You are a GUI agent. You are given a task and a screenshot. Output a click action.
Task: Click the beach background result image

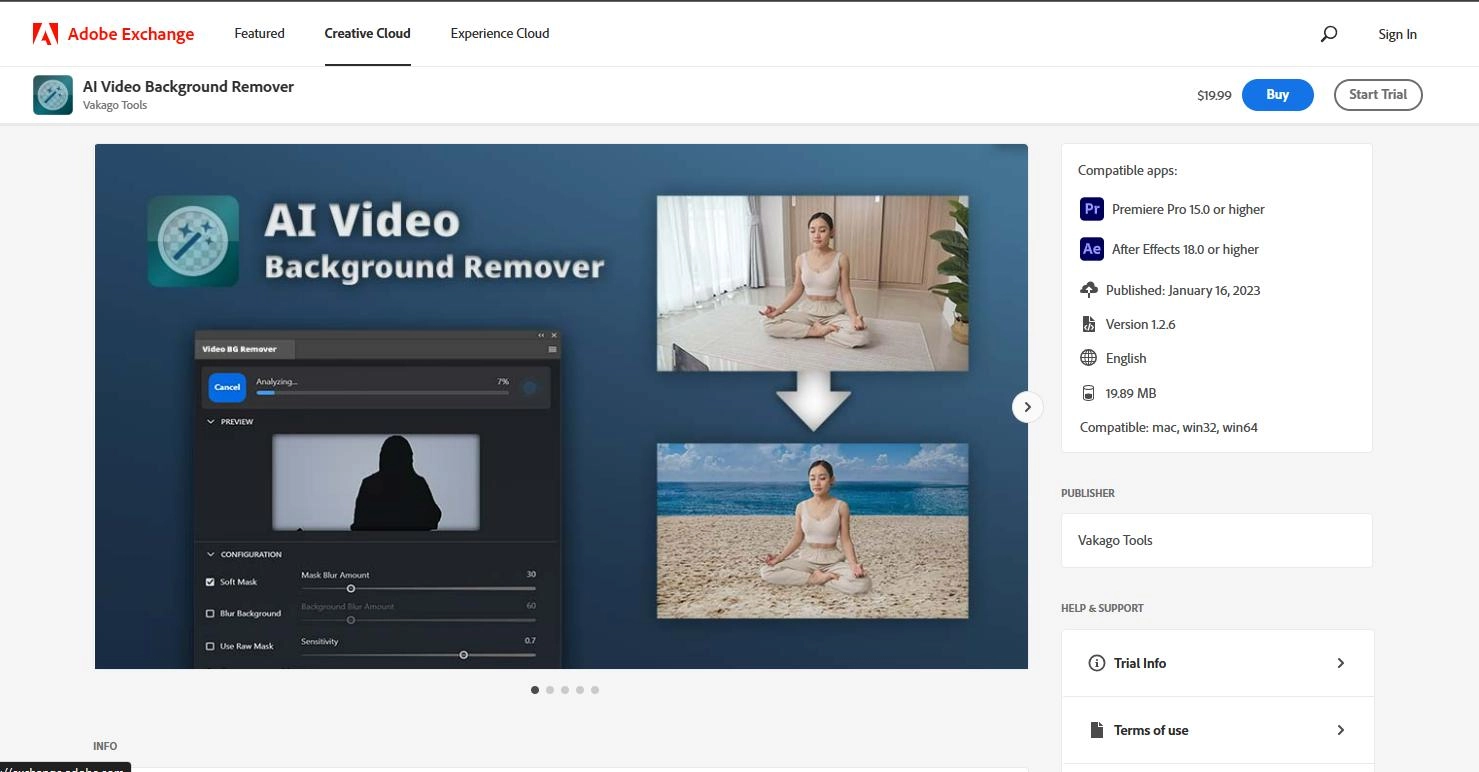[812, 531]
